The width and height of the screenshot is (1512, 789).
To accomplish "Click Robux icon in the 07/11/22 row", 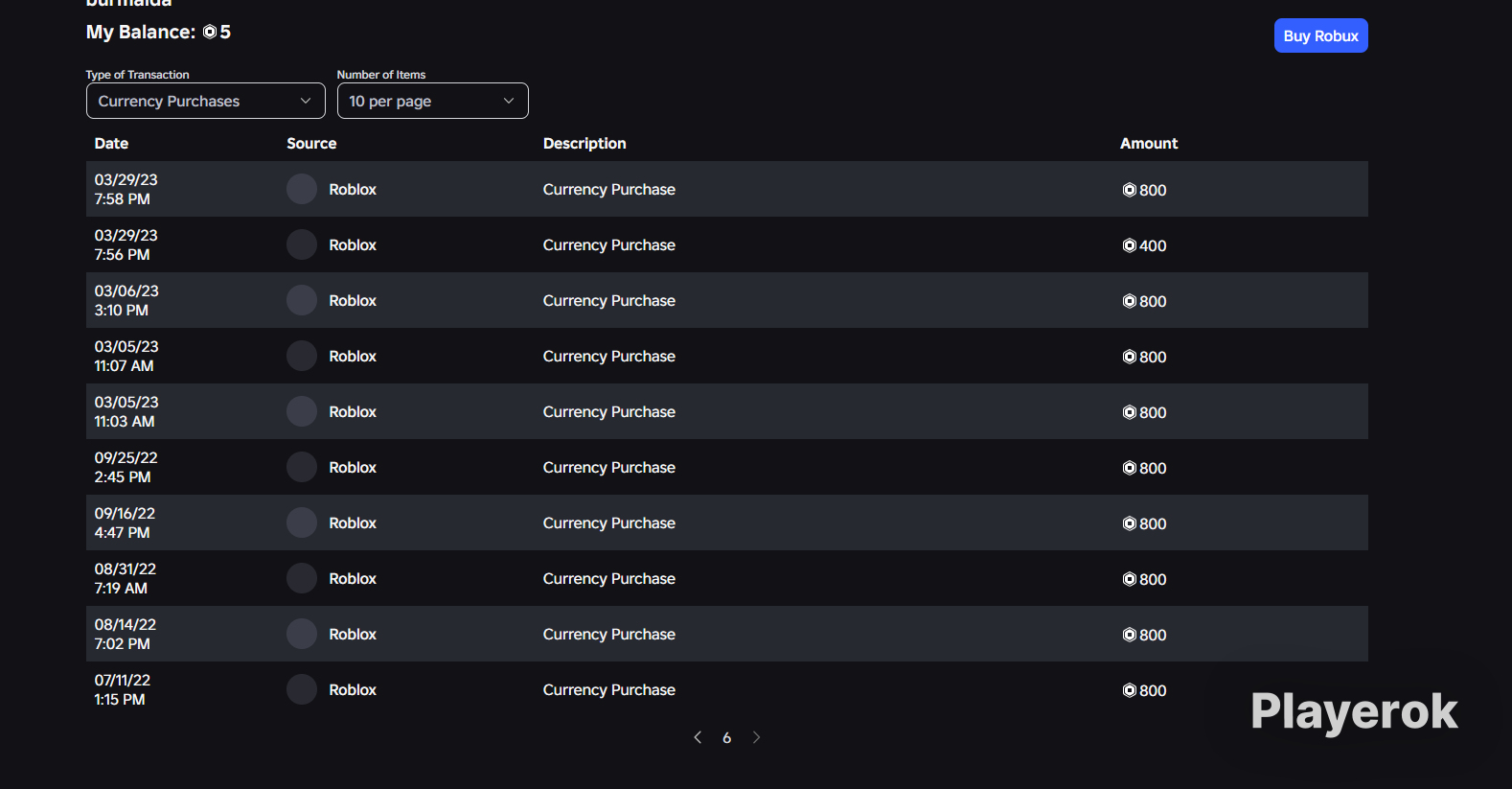I will (1129, 690).
